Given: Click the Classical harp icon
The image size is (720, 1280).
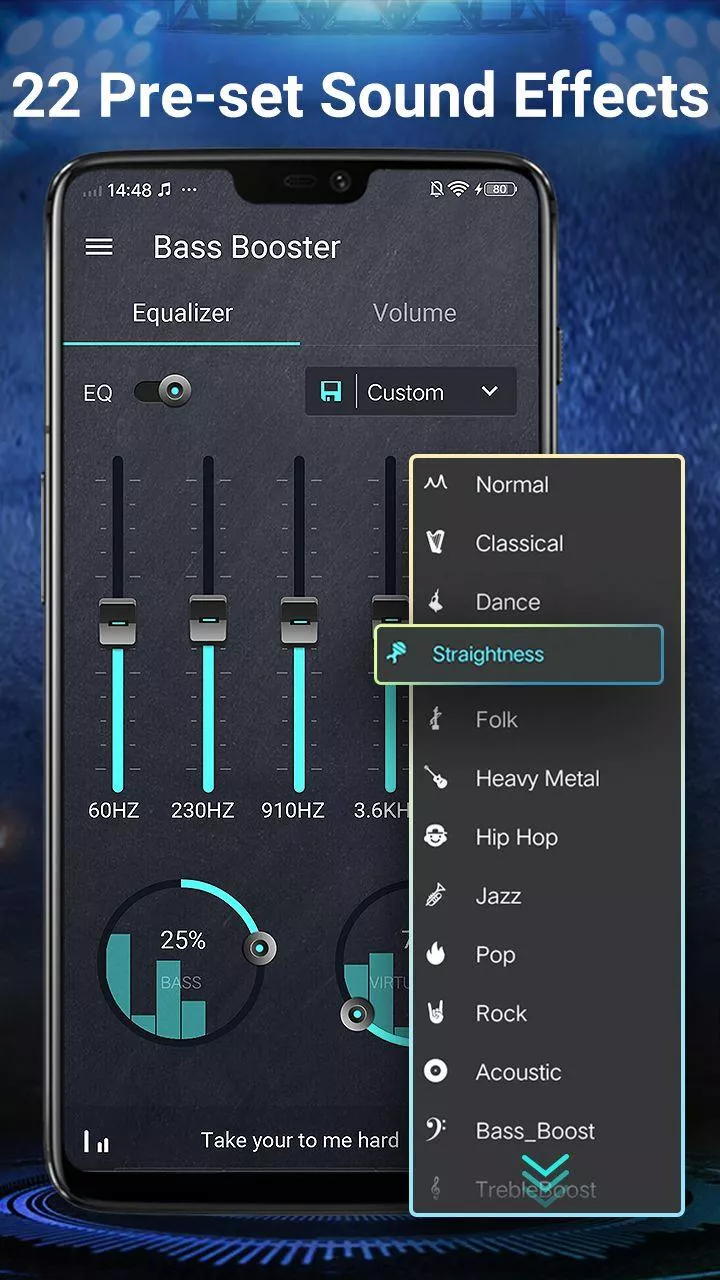Looking at the screenshot, I should tap(435, 543).
